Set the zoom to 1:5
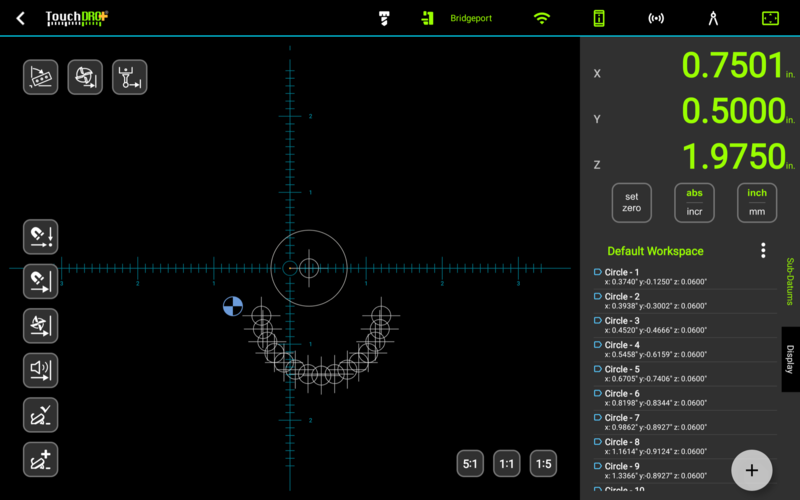Viewport: 800px width, 500px height. pos(543,464)
